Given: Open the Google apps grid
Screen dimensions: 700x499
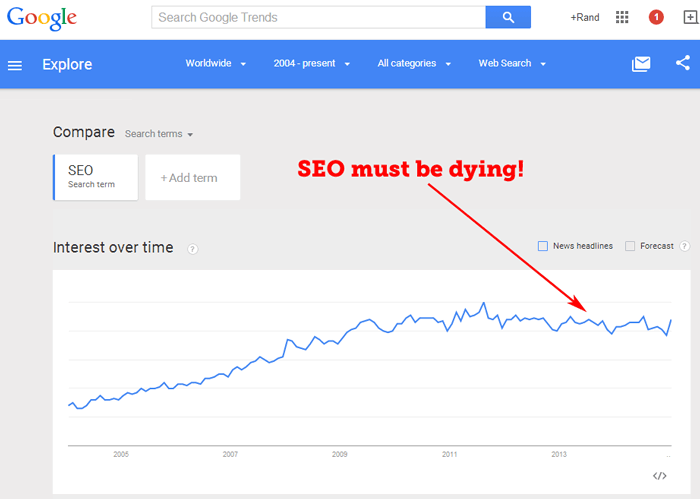Looking at the screenshot, I should [622, 17].
